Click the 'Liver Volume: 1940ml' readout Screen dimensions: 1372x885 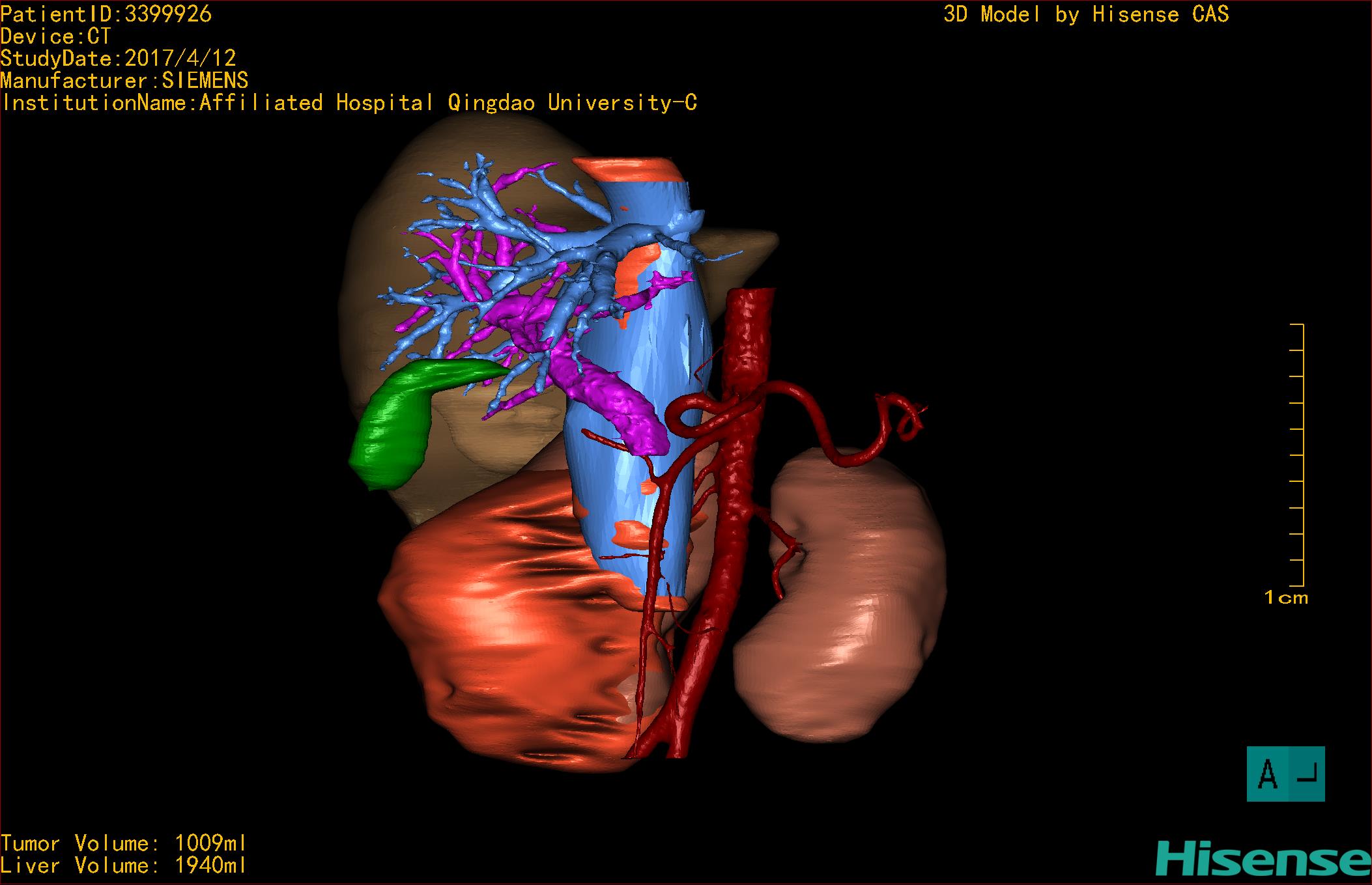pyautogui.click(x=124, y=865)
